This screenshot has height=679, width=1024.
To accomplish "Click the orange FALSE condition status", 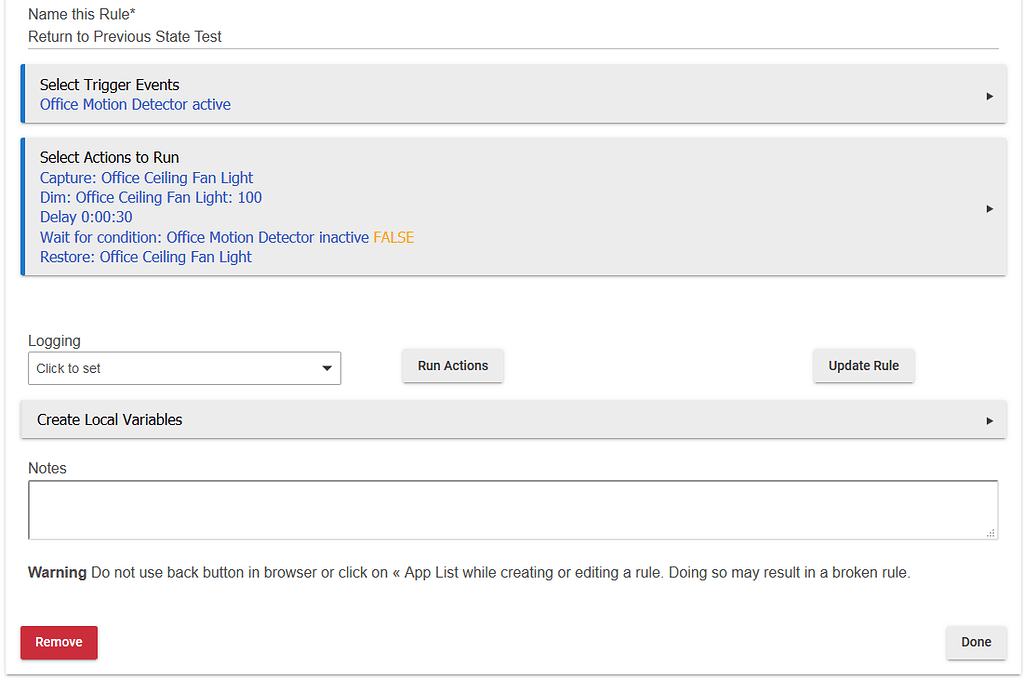I will pyautogui.click(x=393, y=237).
